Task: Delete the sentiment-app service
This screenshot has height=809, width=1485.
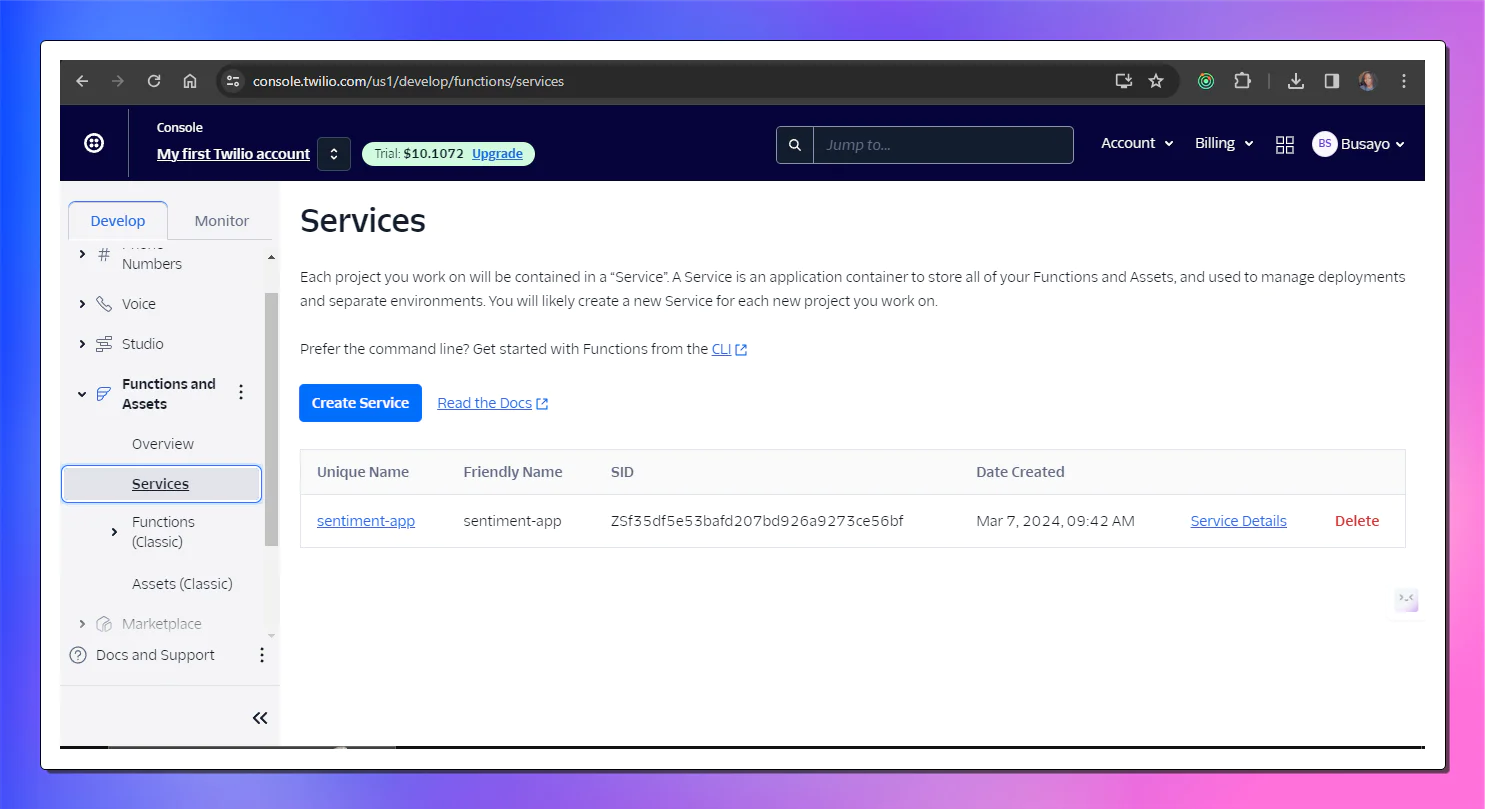Action: 1357,521
